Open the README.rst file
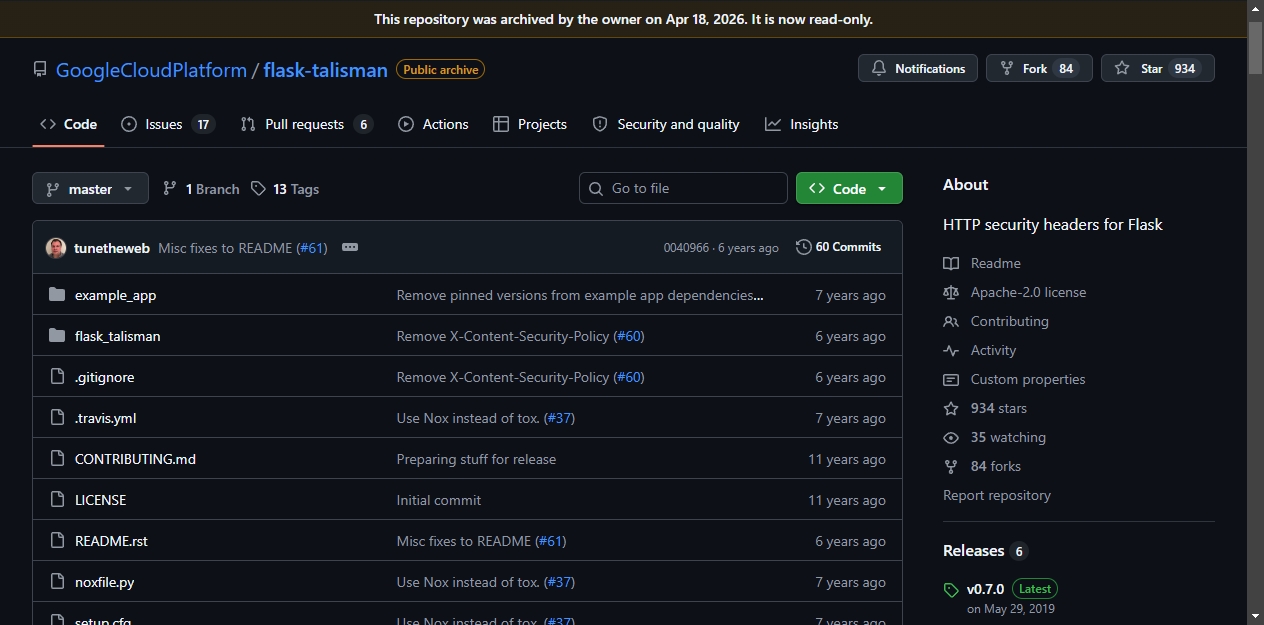This screenshot has width=1264, height=625. 111,541
